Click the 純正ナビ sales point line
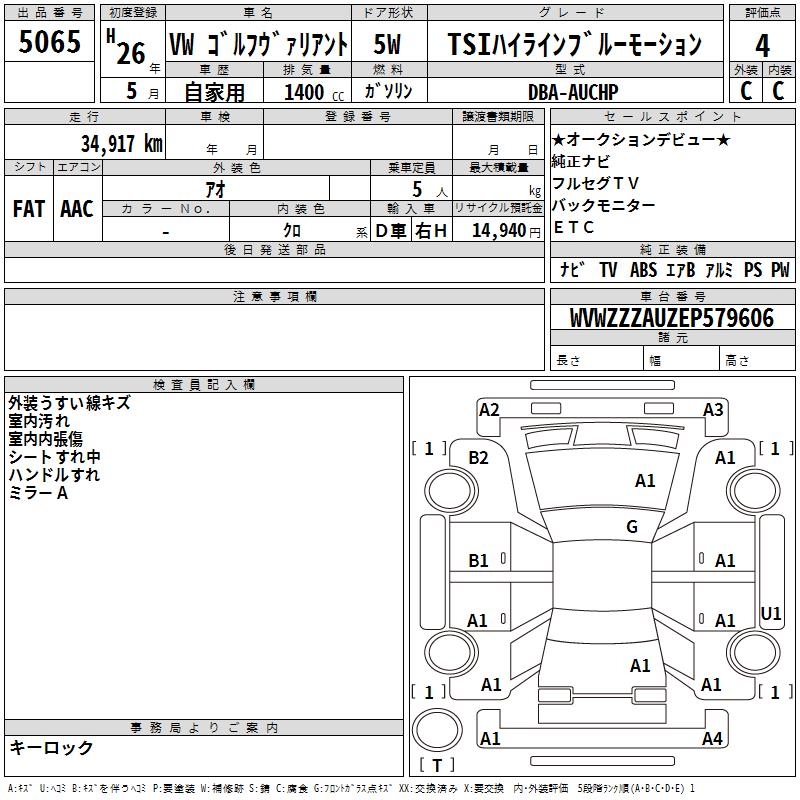The image size is (800, 800). pyautogui.click(x=581, y=161)
